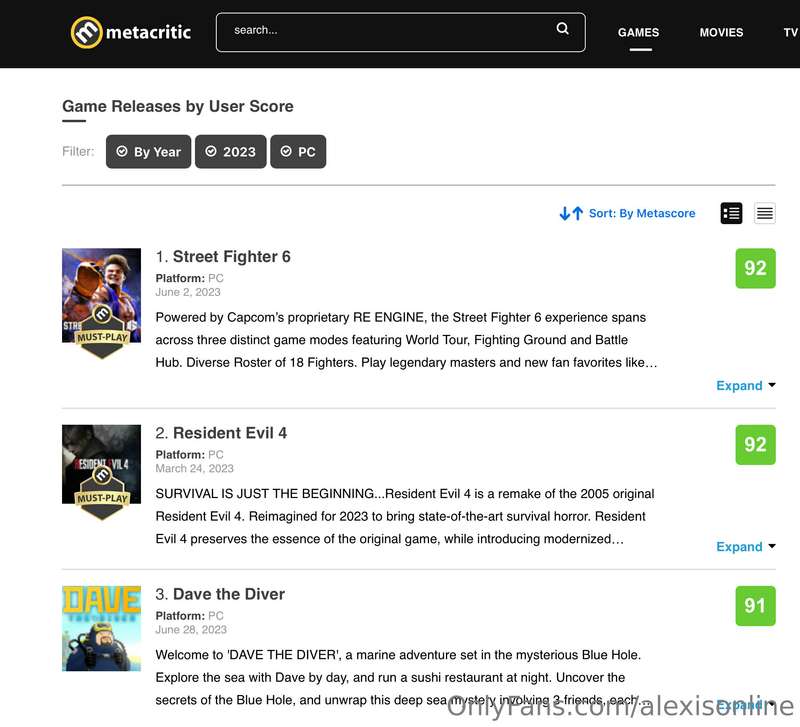Open the Dave the Diver title link

(229, 594)
